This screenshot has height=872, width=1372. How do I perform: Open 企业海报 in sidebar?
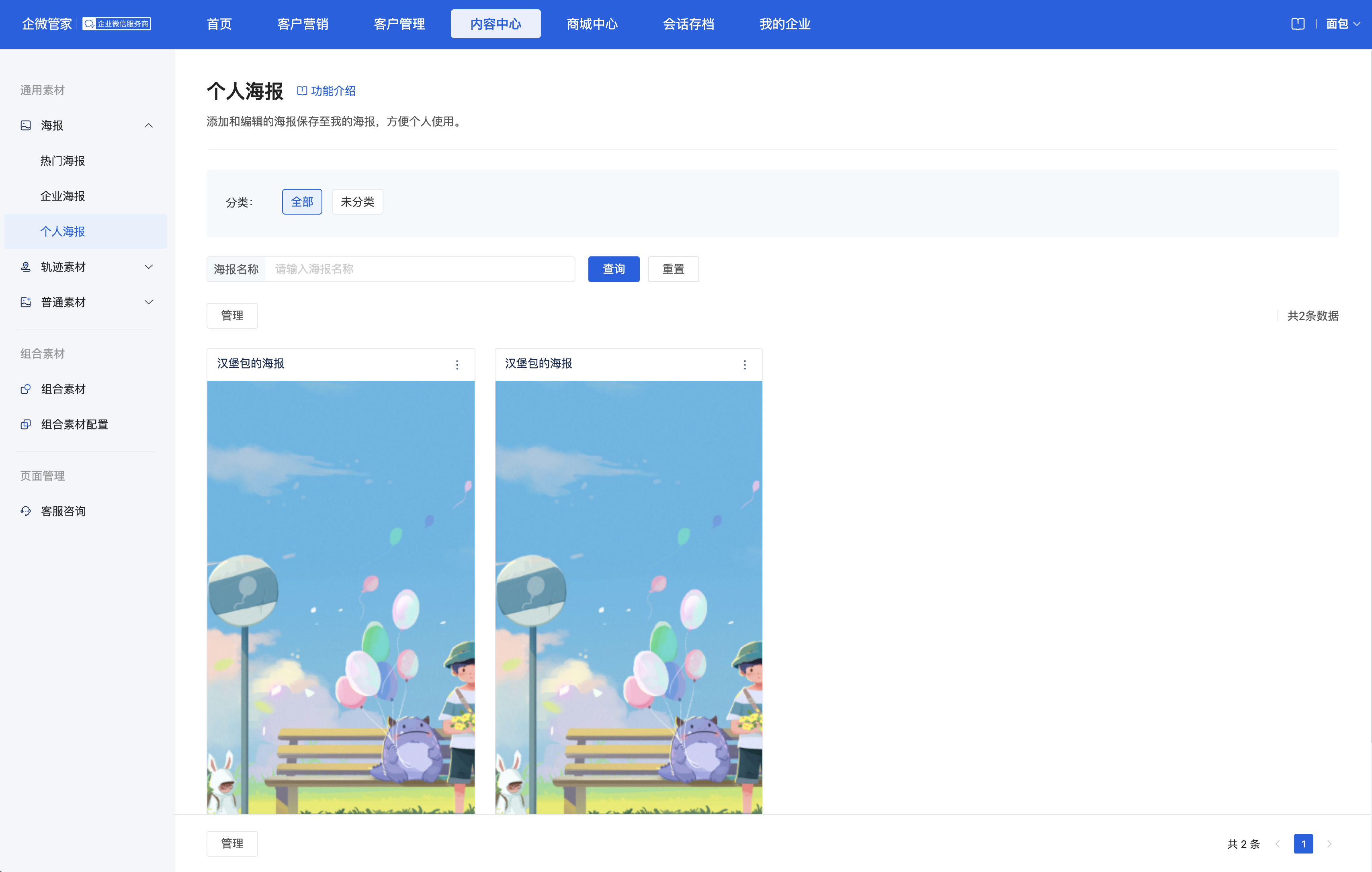pyautogui.click(x=63, y=196)
